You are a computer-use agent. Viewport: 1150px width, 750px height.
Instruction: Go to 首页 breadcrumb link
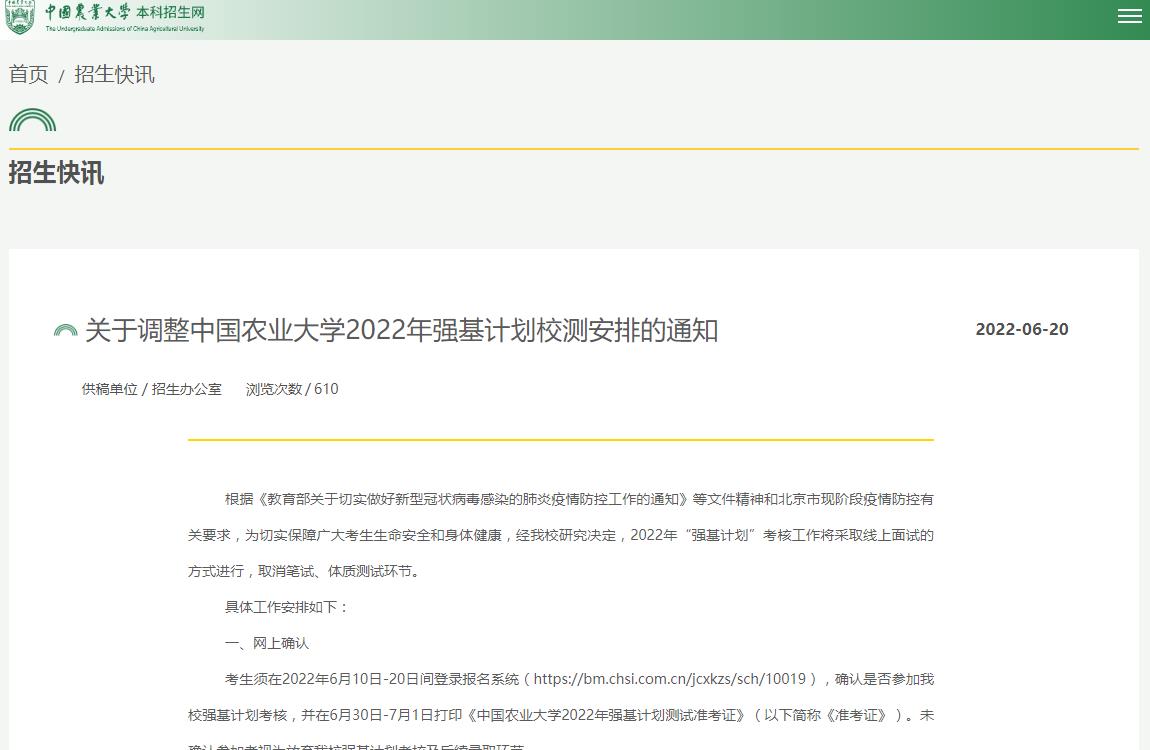click(29, 74)
